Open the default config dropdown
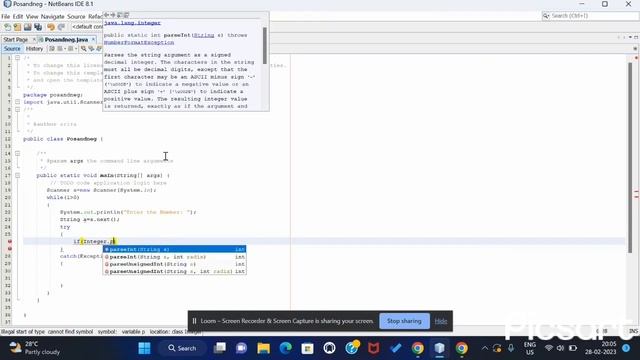 coord(87,27)
